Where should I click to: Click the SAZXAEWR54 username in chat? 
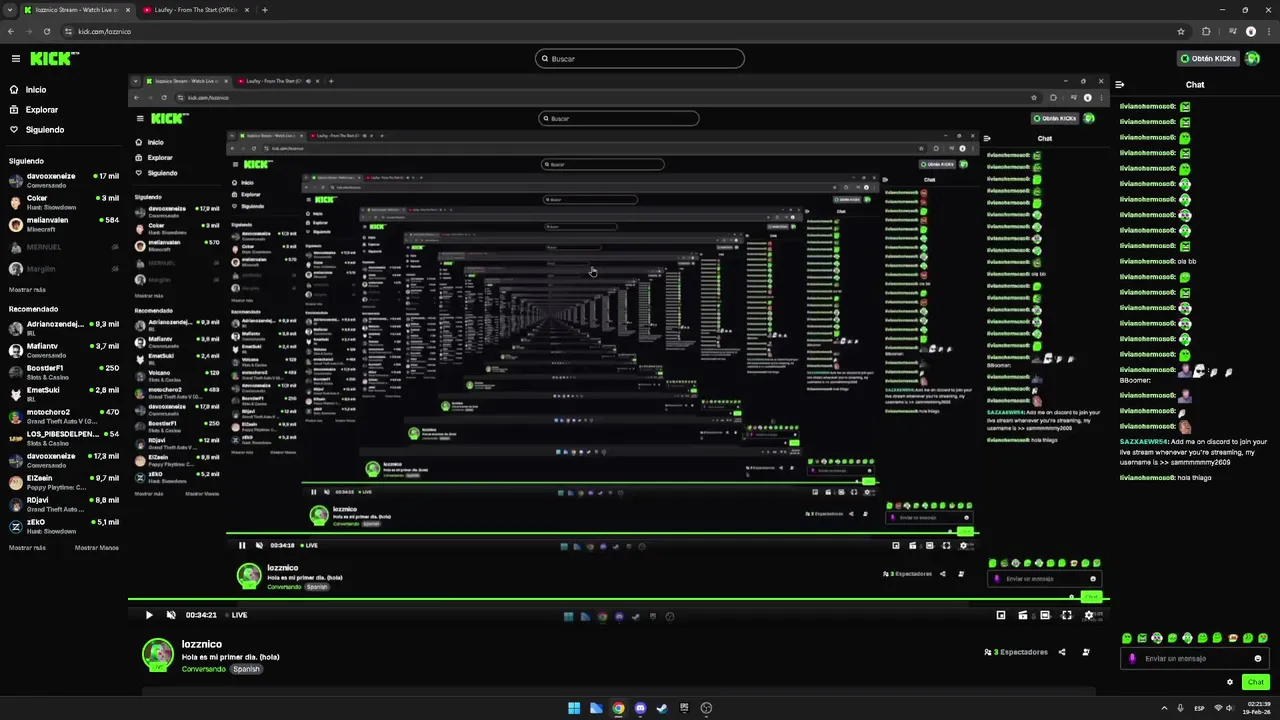(x=1143, y=441)
